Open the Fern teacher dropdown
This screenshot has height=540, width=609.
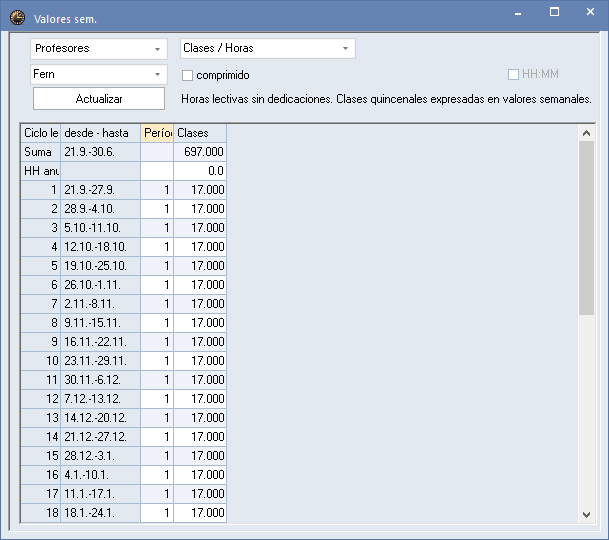tap(99, 74)
